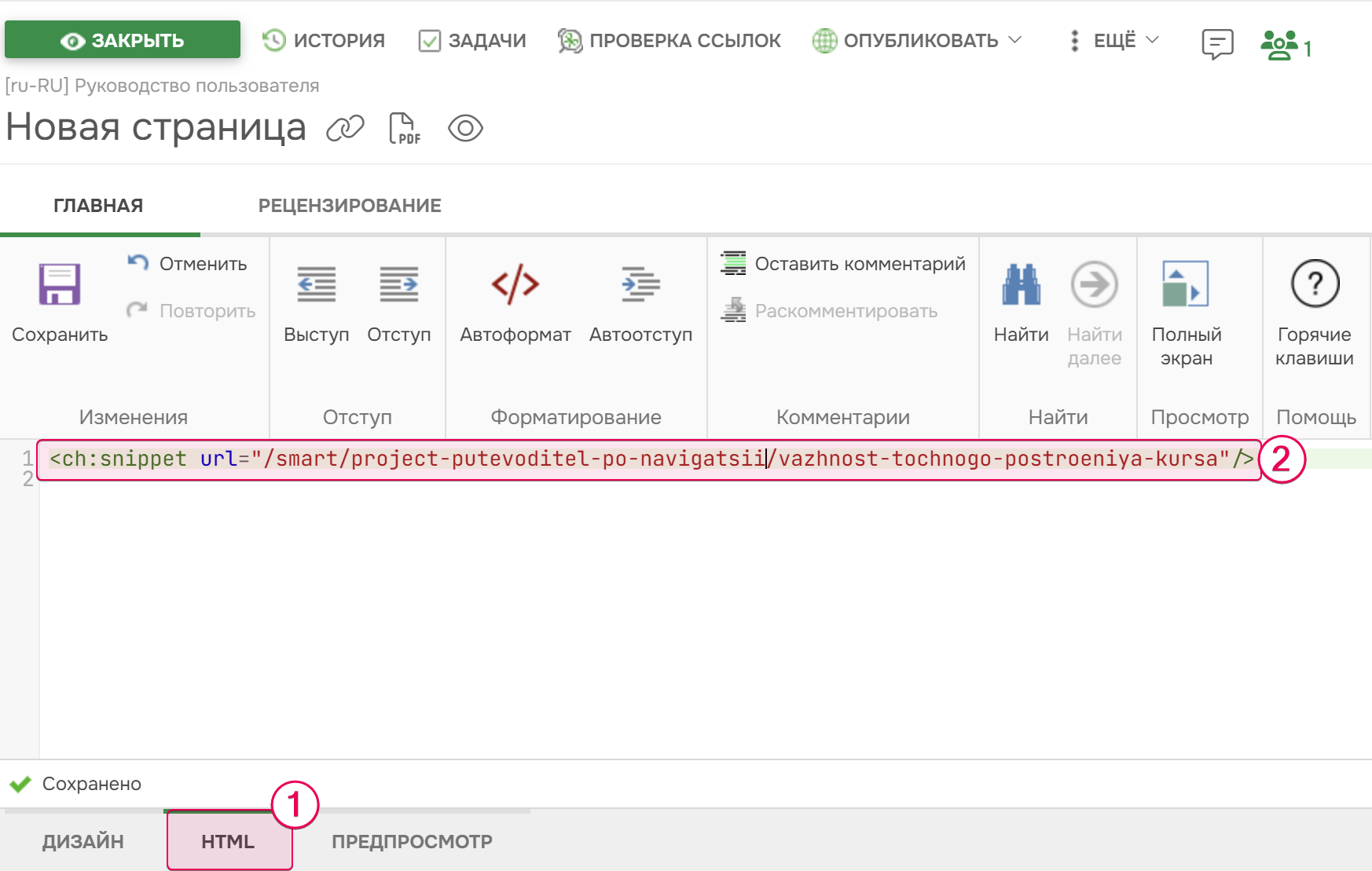Click the Indent (Отступ) icon
1372x871 pixels.
coord(398,284)
